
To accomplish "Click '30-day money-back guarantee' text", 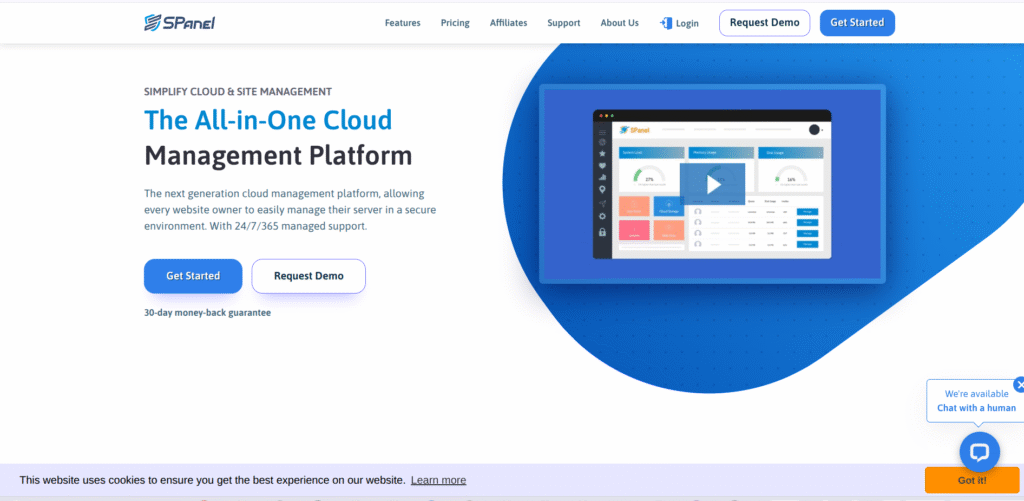I will coord(208,313).
